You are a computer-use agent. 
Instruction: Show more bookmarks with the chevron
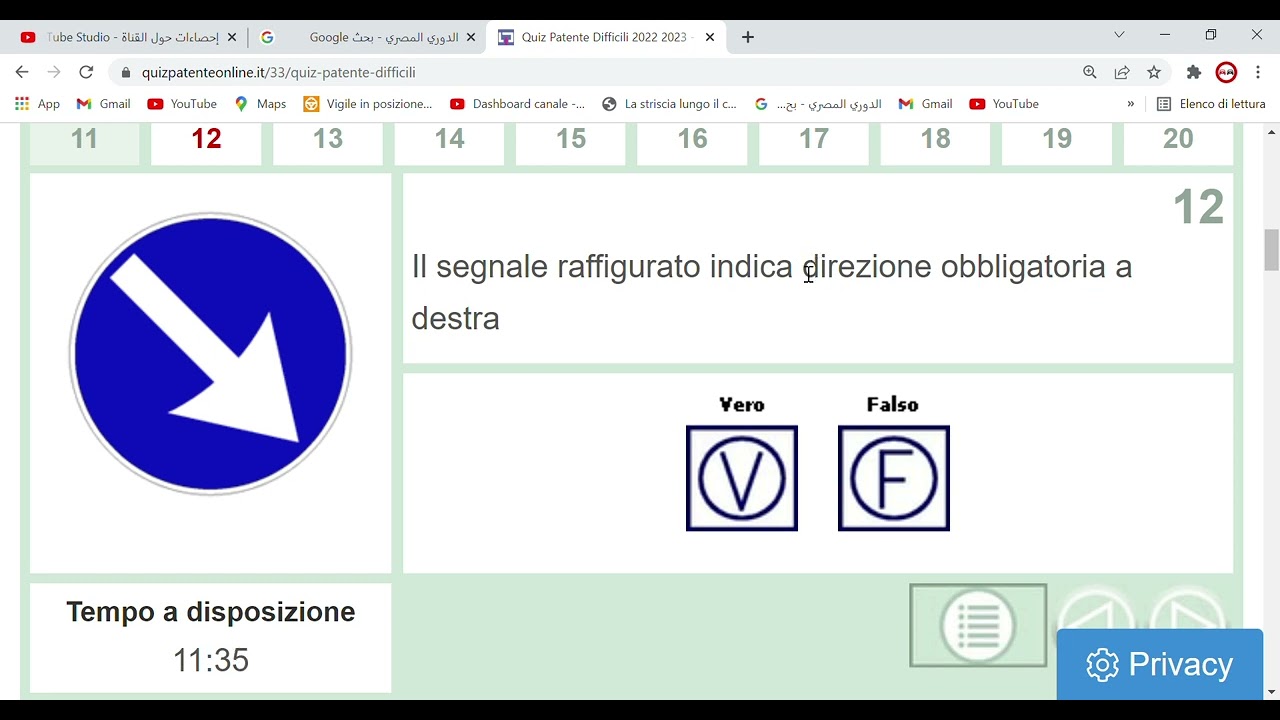coord(1131,104)
